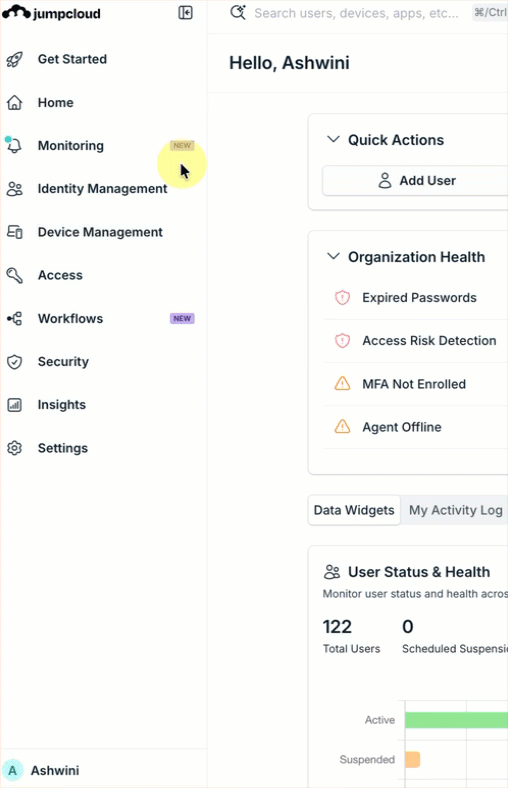Click the User Status & Health title
This screenshot has height=788, width=508.
(x=419, y=572)
